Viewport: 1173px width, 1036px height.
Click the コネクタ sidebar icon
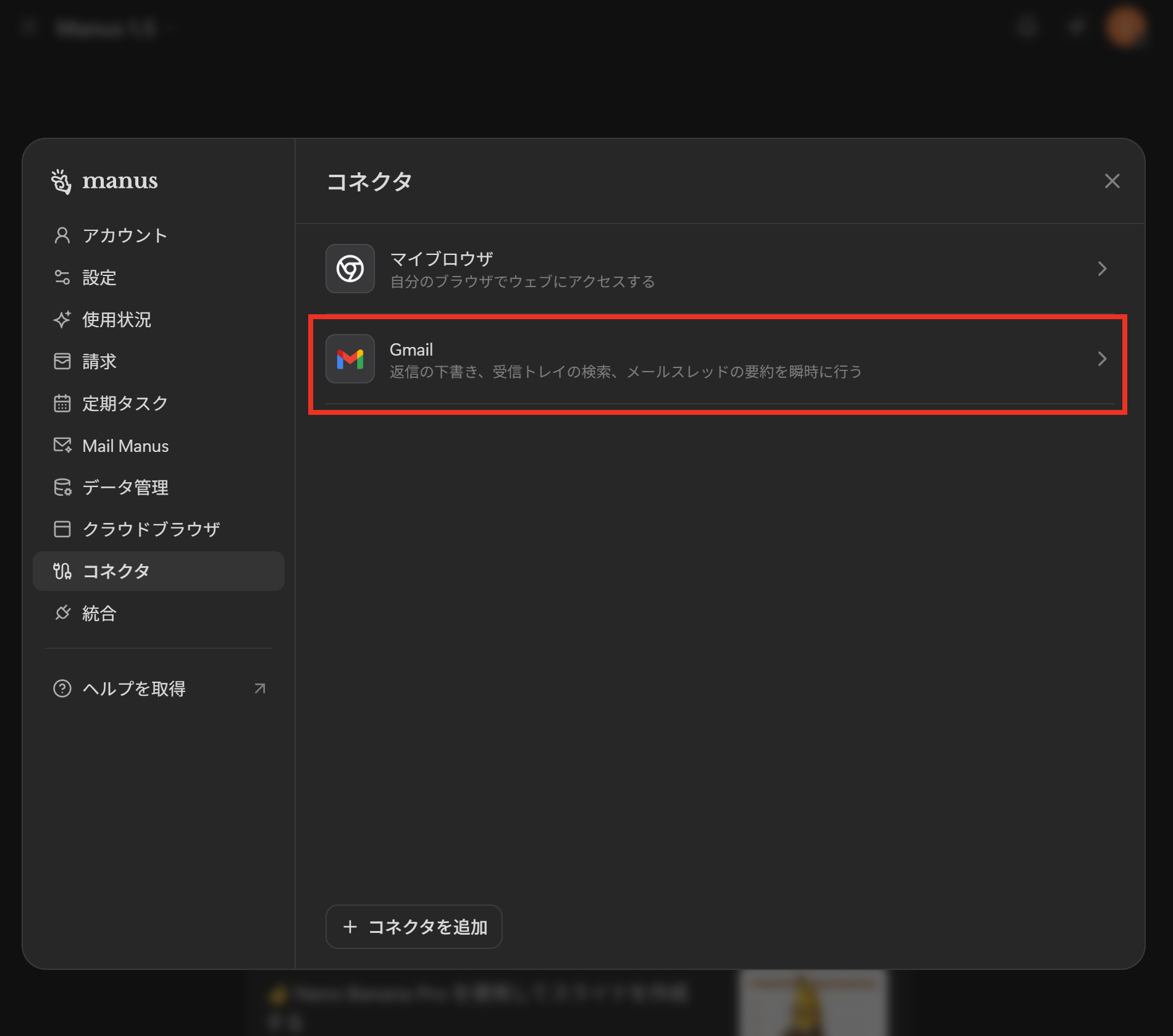pos(62,571)
